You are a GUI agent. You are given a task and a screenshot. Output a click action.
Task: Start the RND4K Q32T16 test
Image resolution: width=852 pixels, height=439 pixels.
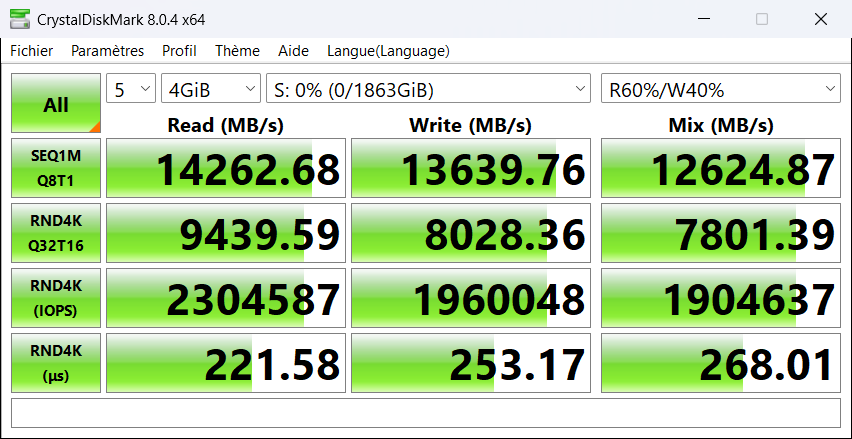coord(56,232)
